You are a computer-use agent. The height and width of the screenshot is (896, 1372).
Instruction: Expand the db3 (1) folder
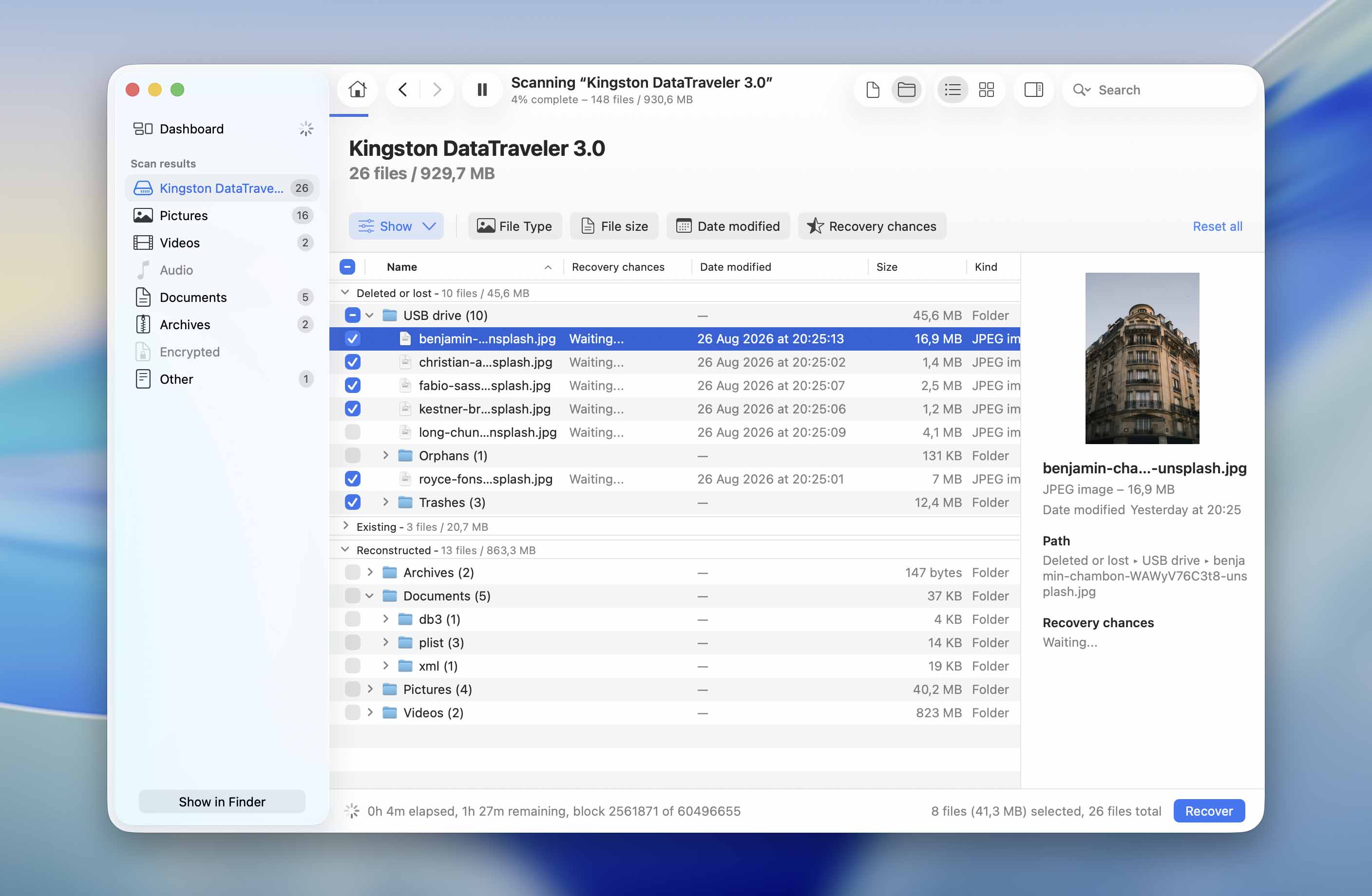[385, 619]
